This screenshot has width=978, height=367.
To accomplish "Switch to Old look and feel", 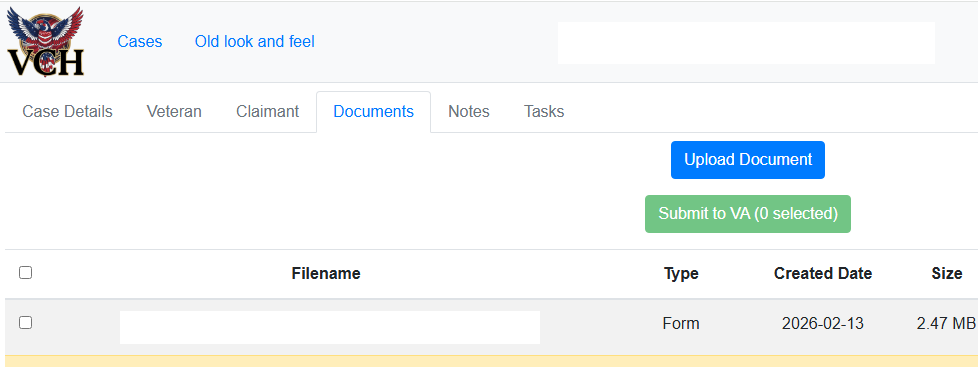I will [x=254, y=42].
